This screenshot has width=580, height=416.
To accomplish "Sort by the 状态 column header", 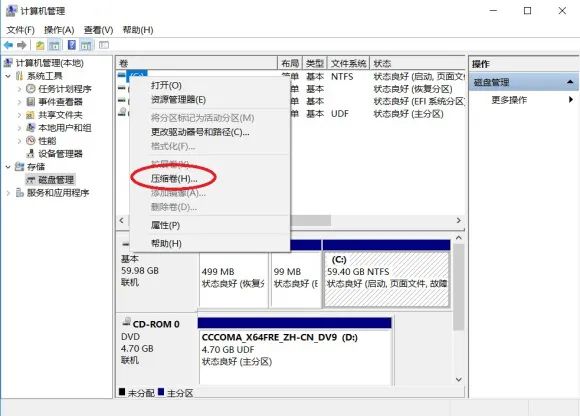I will pyautogui.click(x=418, y=63).
